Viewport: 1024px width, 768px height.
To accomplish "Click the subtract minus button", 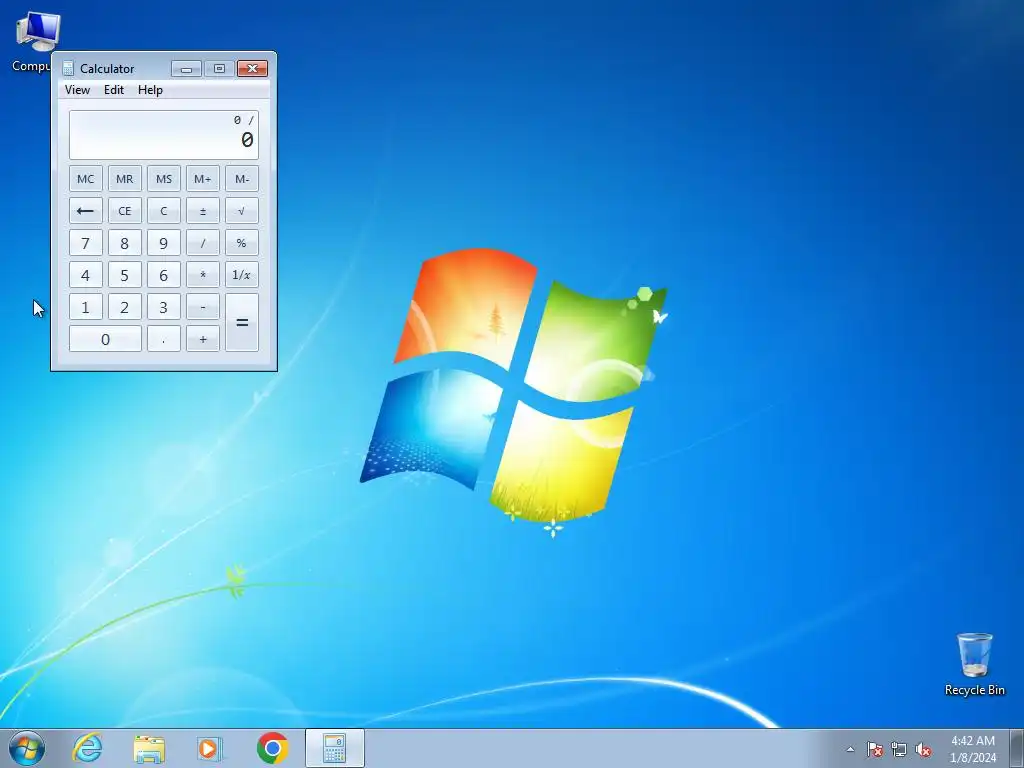I will (202, 307).
